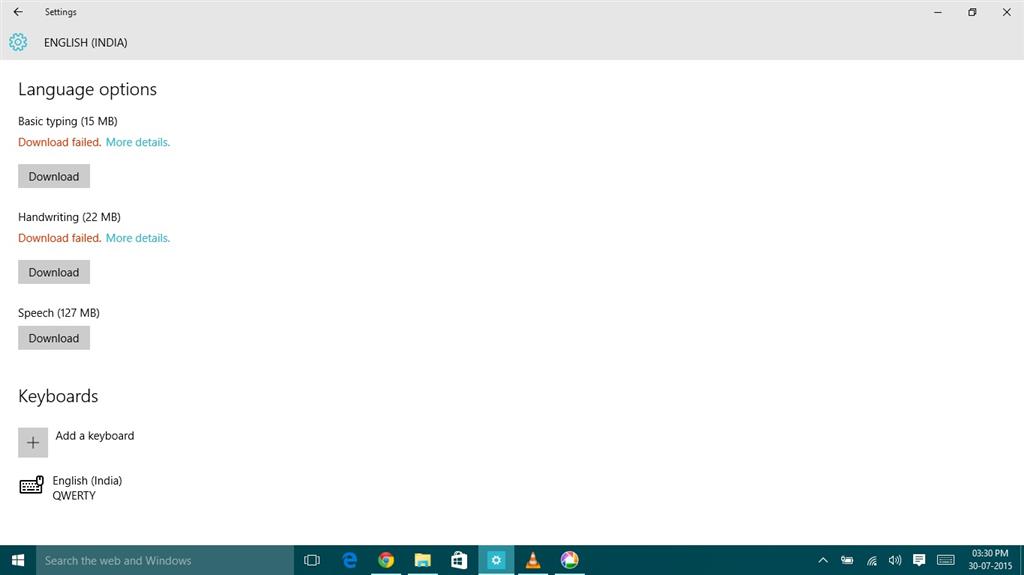The image size is (1024, 575).
Task: Open the Windows Store from the taskbar
Action: 459,561
